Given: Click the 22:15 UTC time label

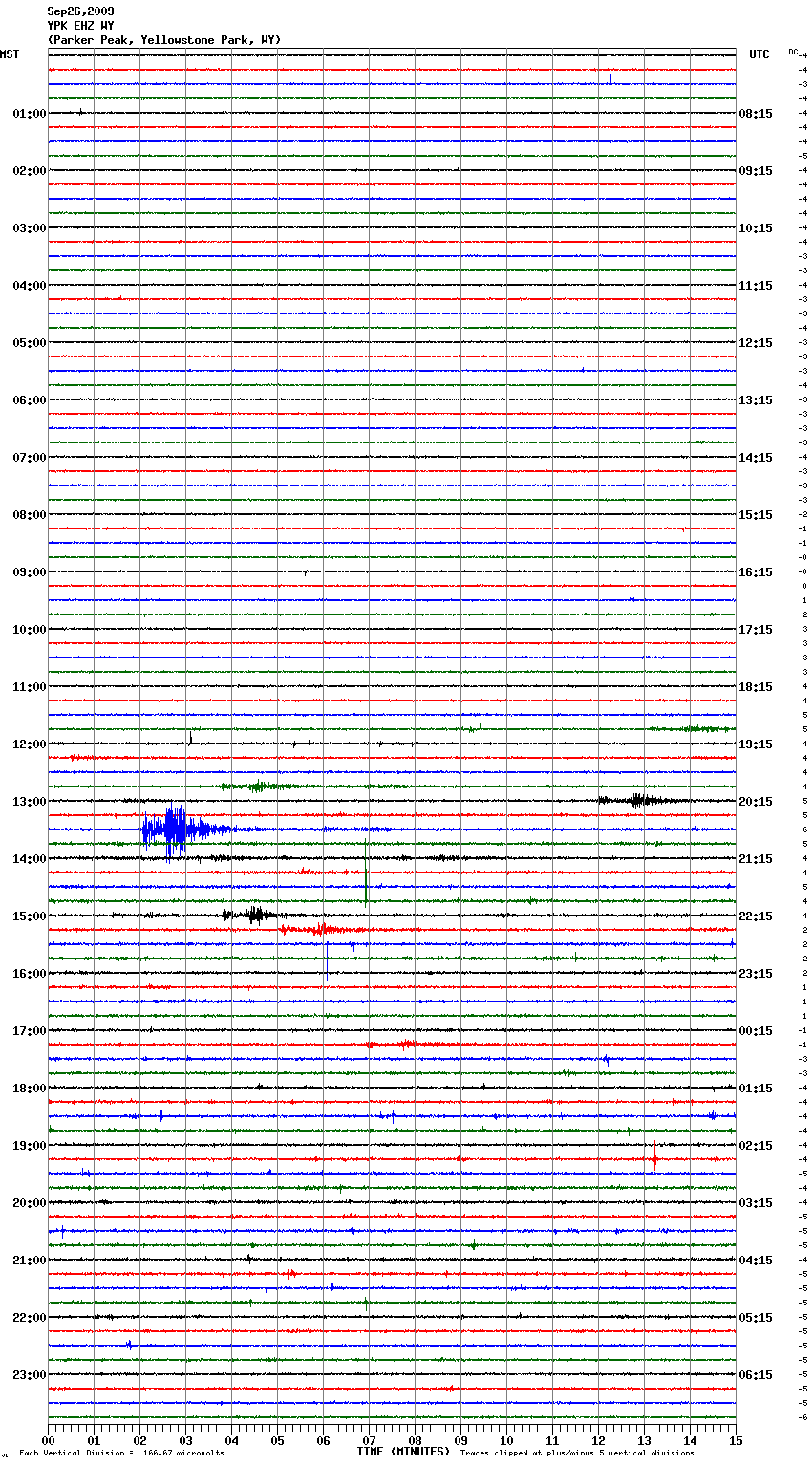Looking at the screenshot, I should pos(756,916).
